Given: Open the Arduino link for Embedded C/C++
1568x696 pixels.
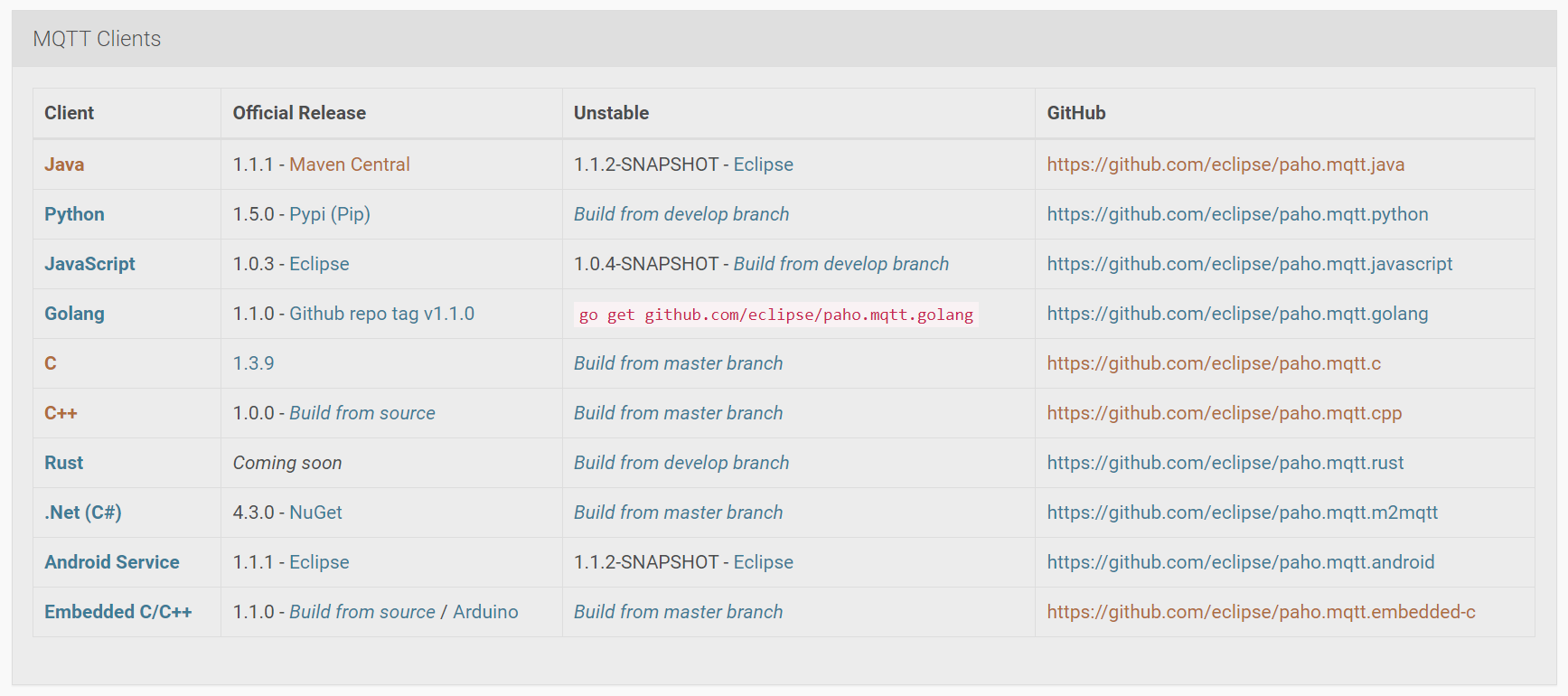Looking at the screenshot, I should pos(485,612).
